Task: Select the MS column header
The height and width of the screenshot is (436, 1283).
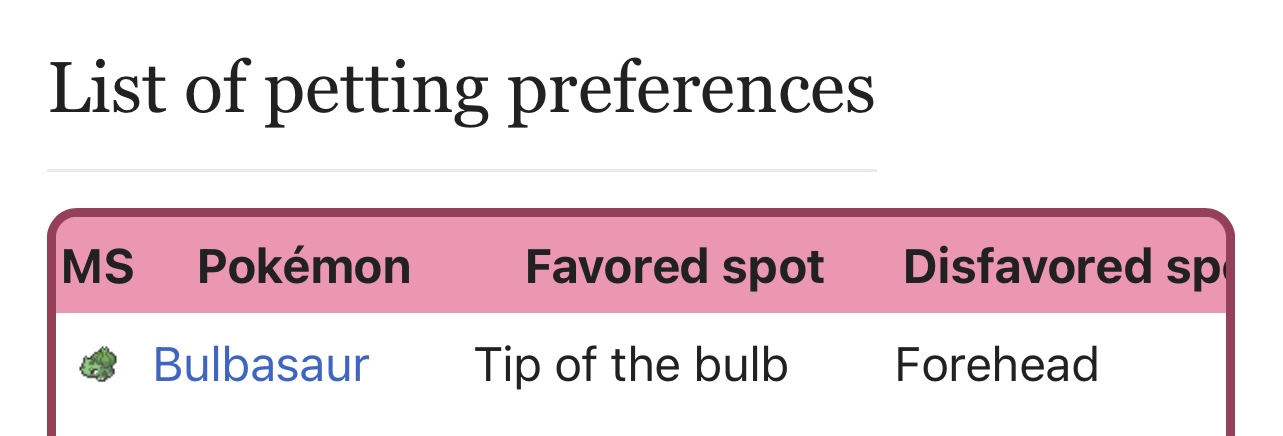Action: pyautogui.click(x=98, y=267)
